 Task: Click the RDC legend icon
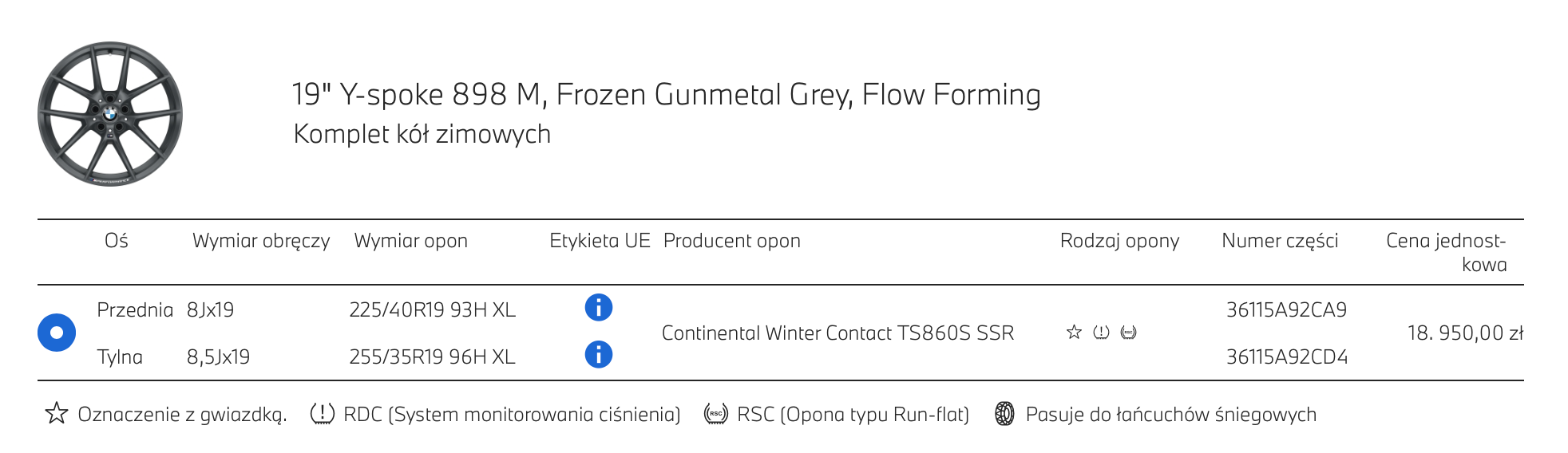coord(322,413)
